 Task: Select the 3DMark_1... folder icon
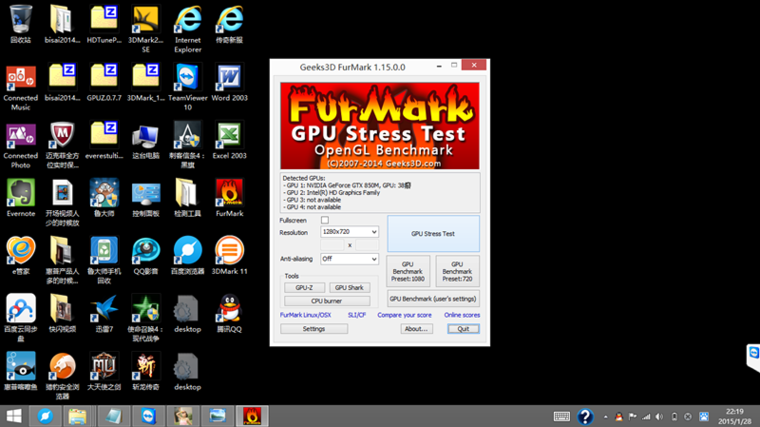(146, 82)
